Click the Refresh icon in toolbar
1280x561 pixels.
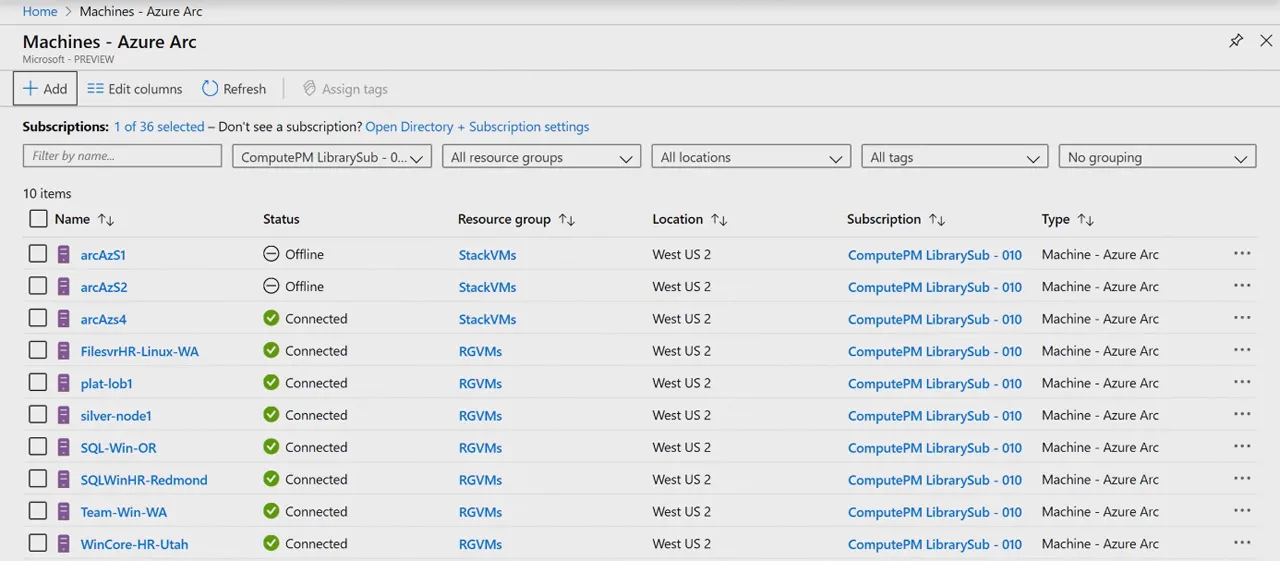point(210,89)
